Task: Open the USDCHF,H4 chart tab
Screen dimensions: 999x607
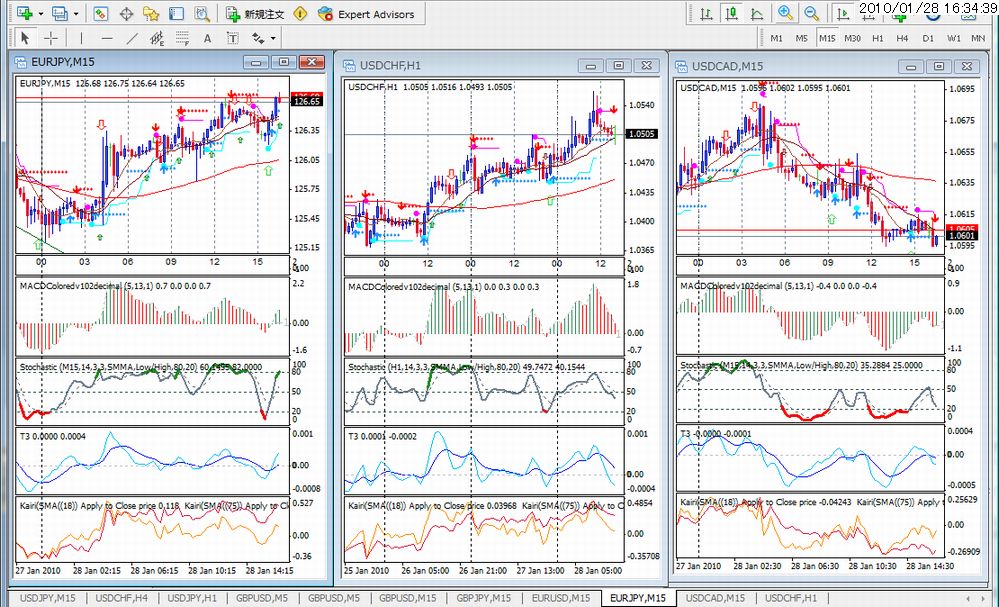Action: coord(121,598)
